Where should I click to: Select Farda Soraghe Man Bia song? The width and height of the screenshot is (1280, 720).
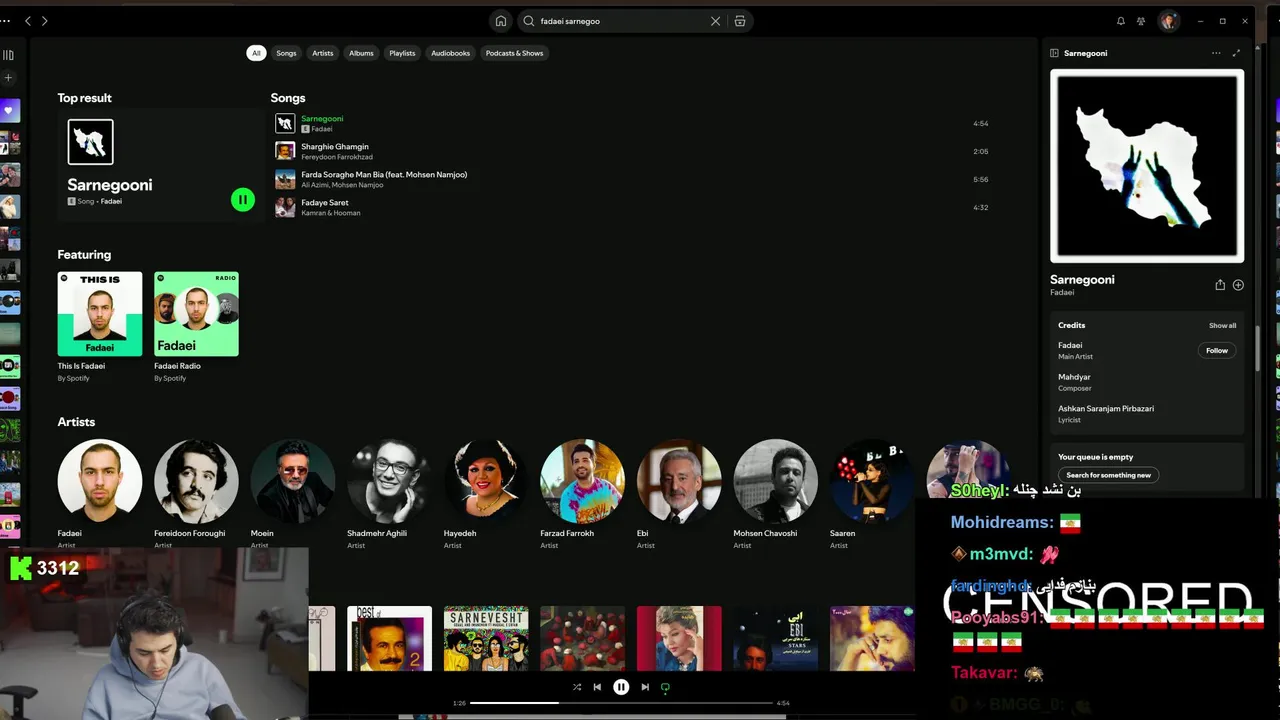point(632,179)
